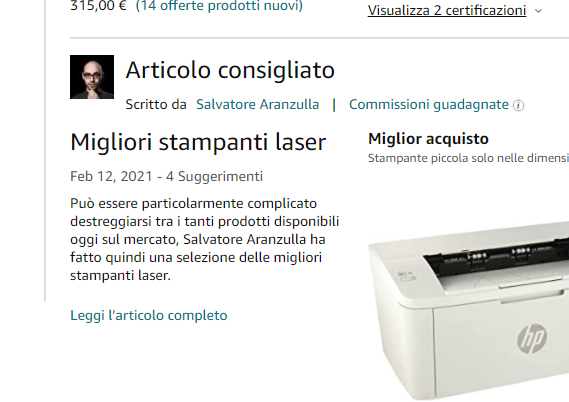Click the Articolo consigliato heading
The width and height of the screenshot is (569, 402).
[230, 70]
